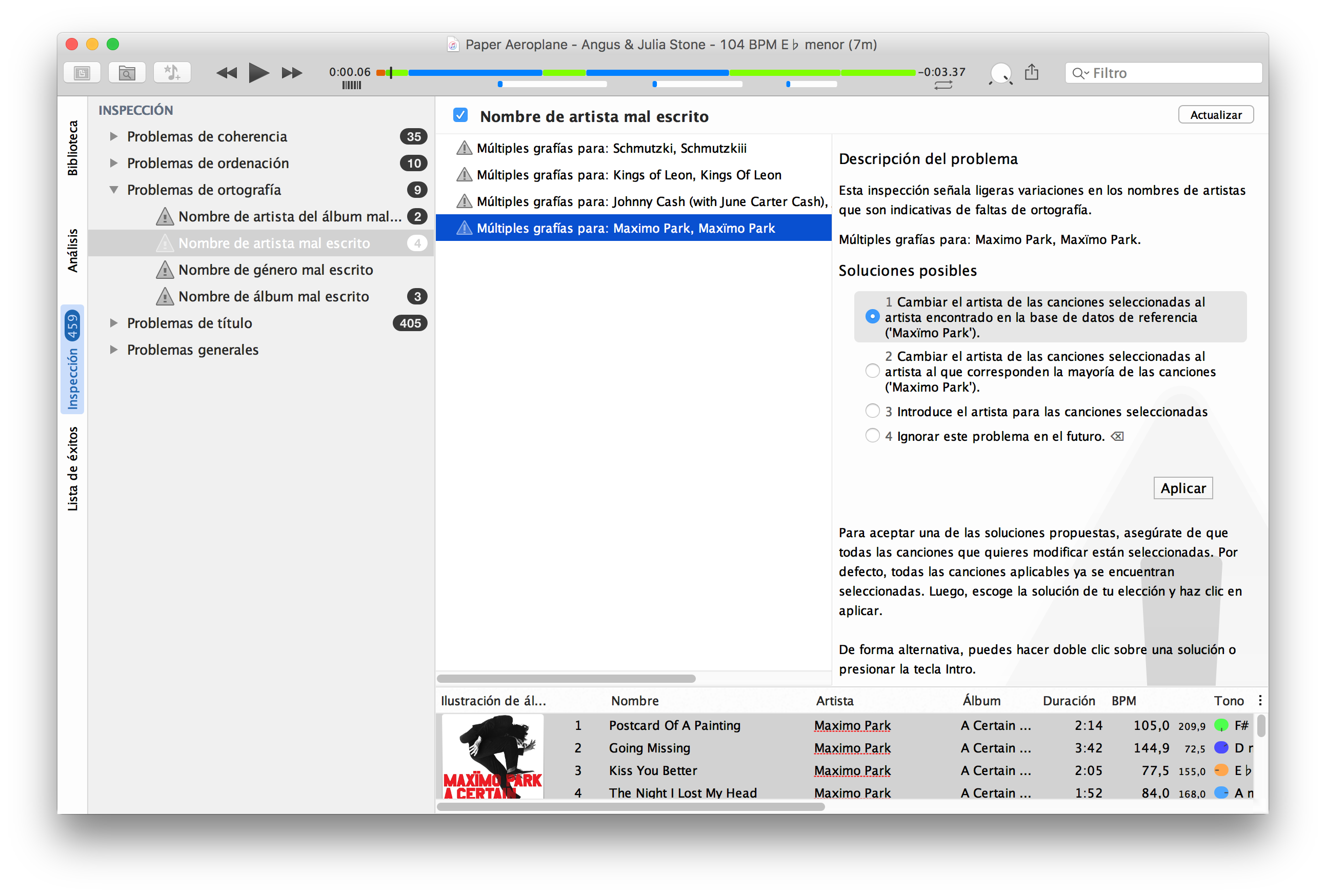1326x896 pixels.
Task: Rewind to the previous track
Action: tap(227, 73)
